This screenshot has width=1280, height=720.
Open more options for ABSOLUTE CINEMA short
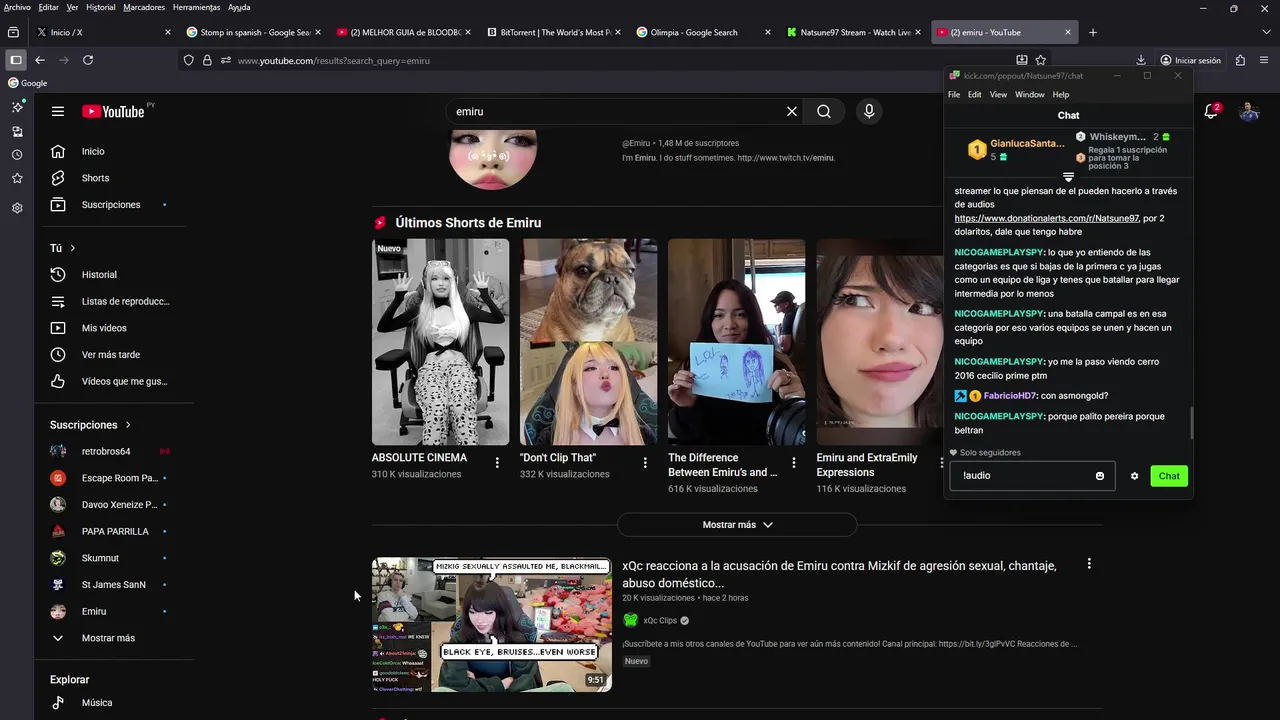tap(497, 463)
